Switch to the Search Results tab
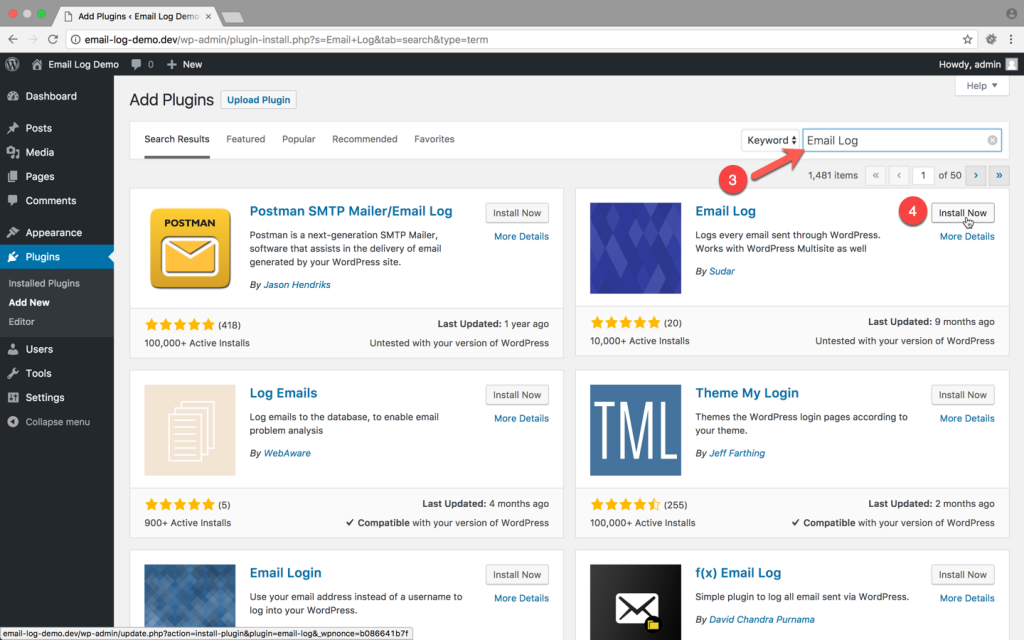This screenshot has width=1024, height=640. 177,139
